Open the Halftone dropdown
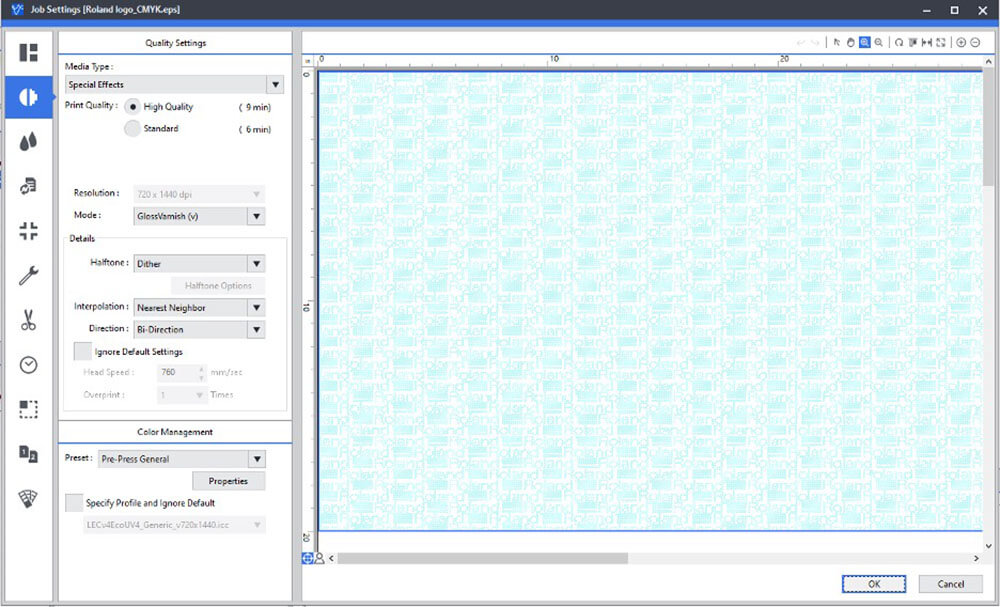 click(x=199, y=263)
